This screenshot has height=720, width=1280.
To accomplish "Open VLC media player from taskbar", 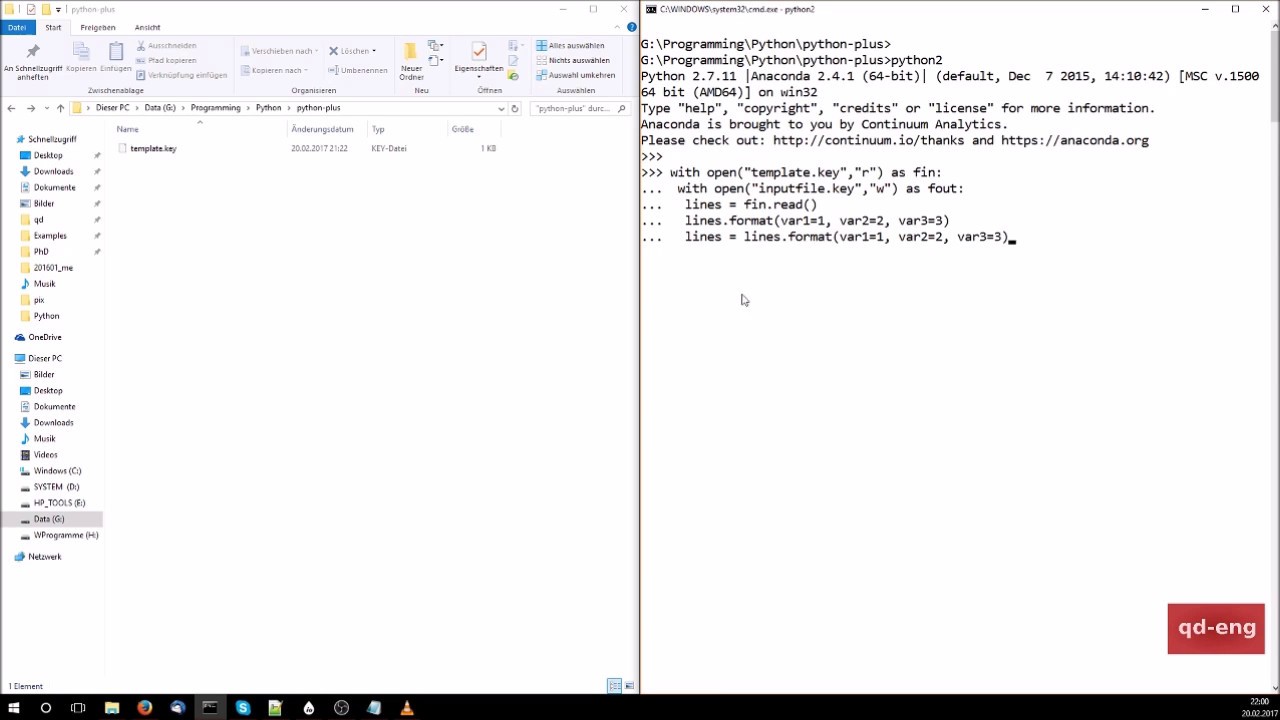I will point(407,708).
